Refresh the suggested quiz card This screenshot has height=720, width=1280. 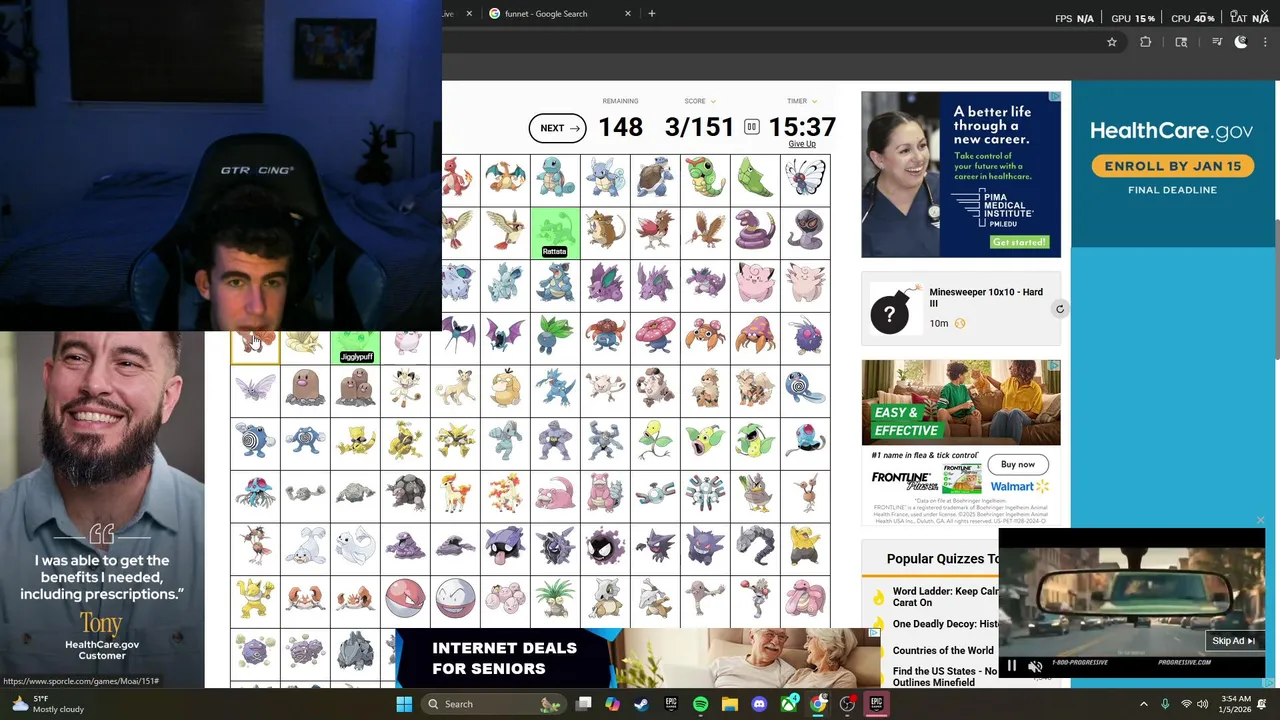1060,309
